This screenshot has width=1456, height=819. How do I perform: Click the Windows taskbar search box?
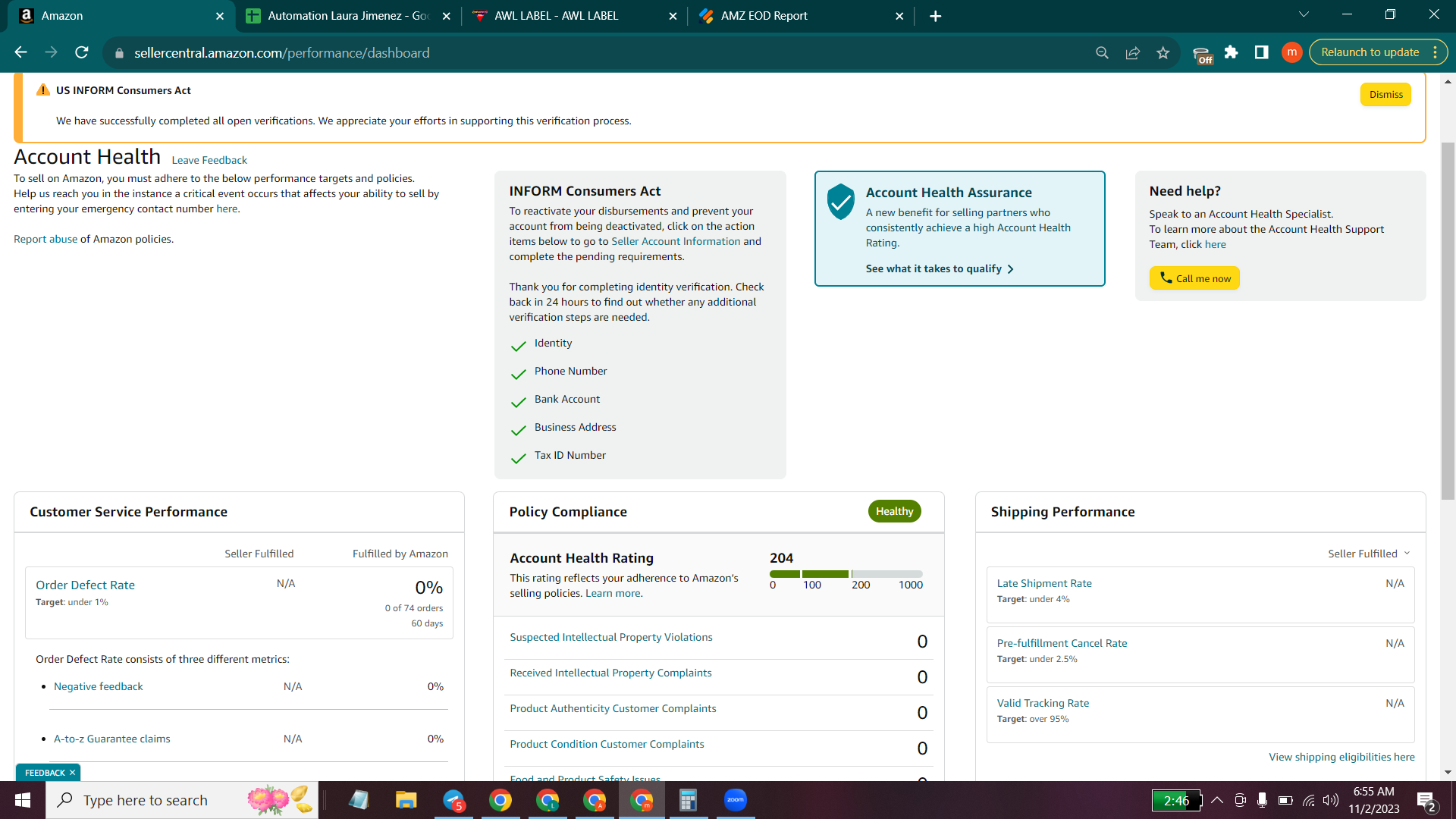point(182,800)
